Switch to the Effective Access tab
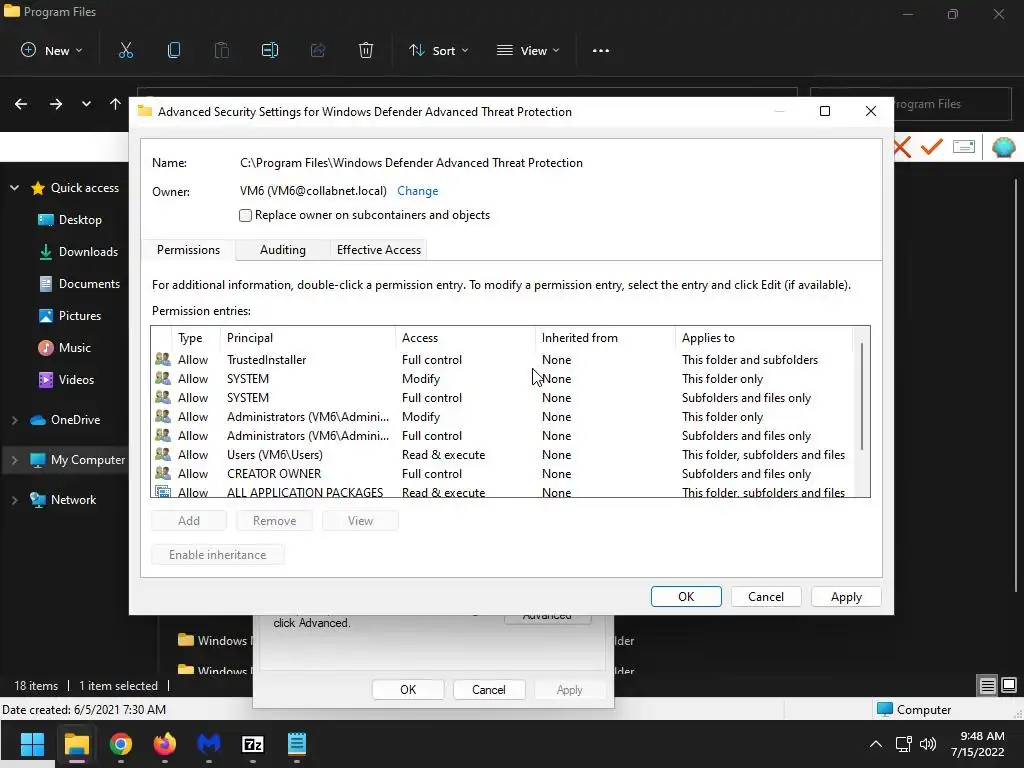Image resolution: width=1024 pixels, height=768 pixels. pos(379,250)
